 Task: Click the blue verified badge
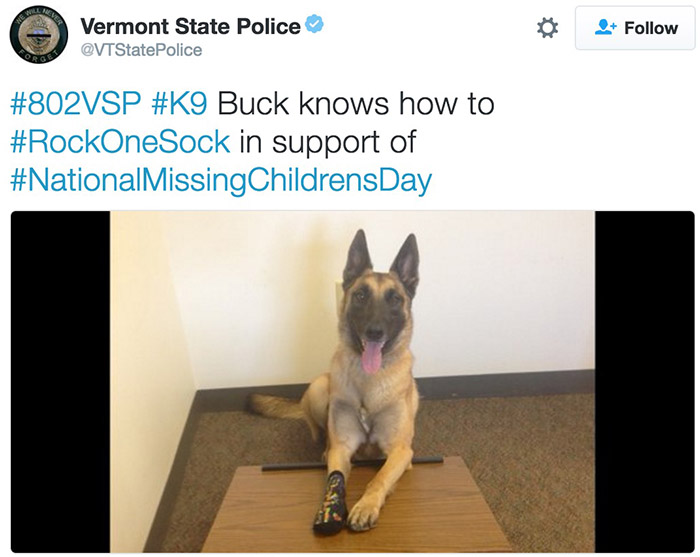click(314, 25)
